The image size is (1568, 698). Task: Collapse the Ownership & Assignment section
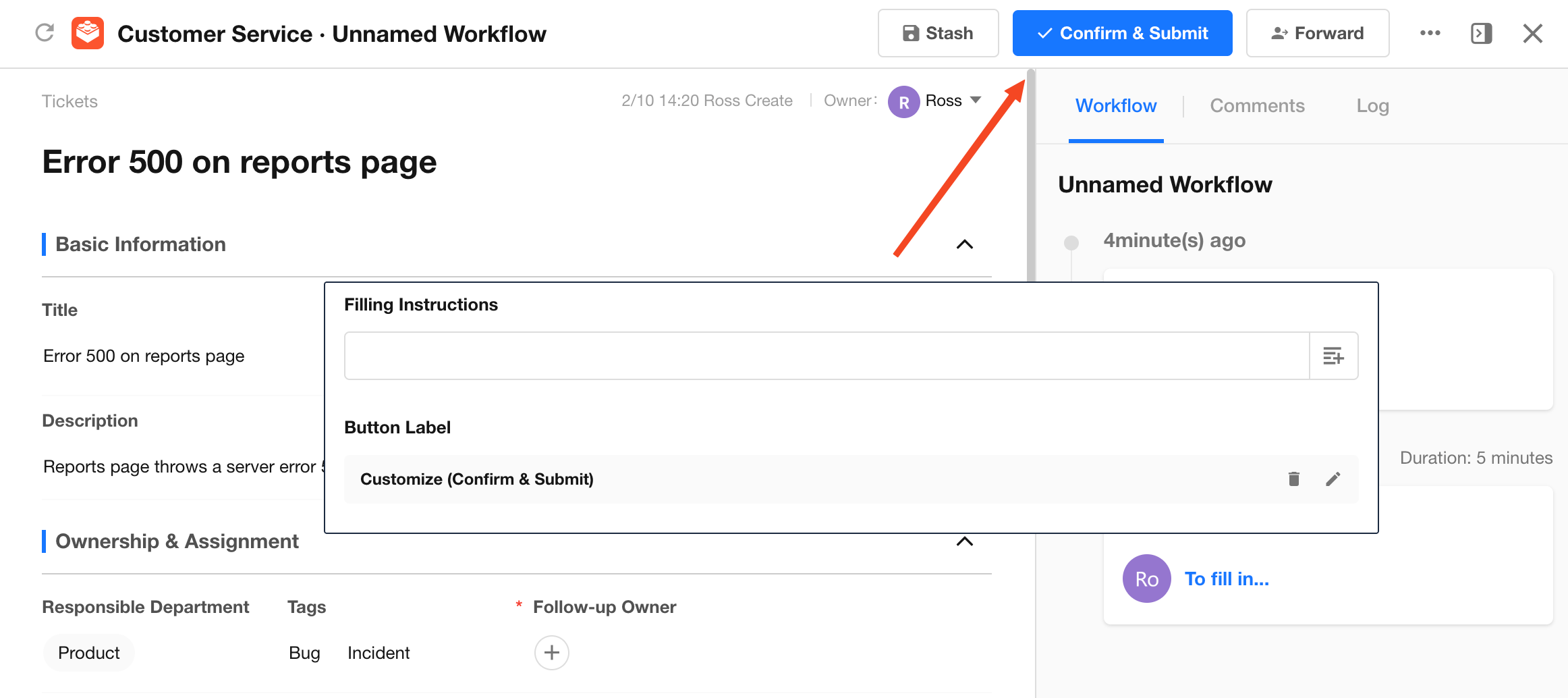coord(964,541)
